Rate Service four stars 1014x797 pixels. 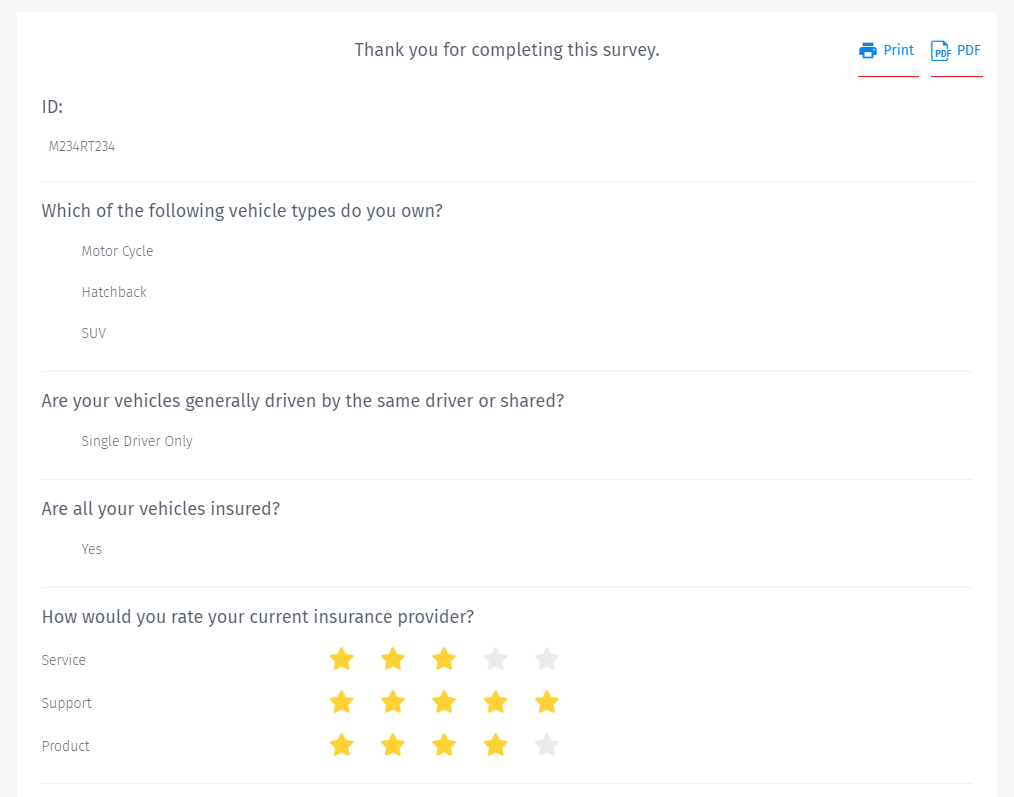(495, 659)
